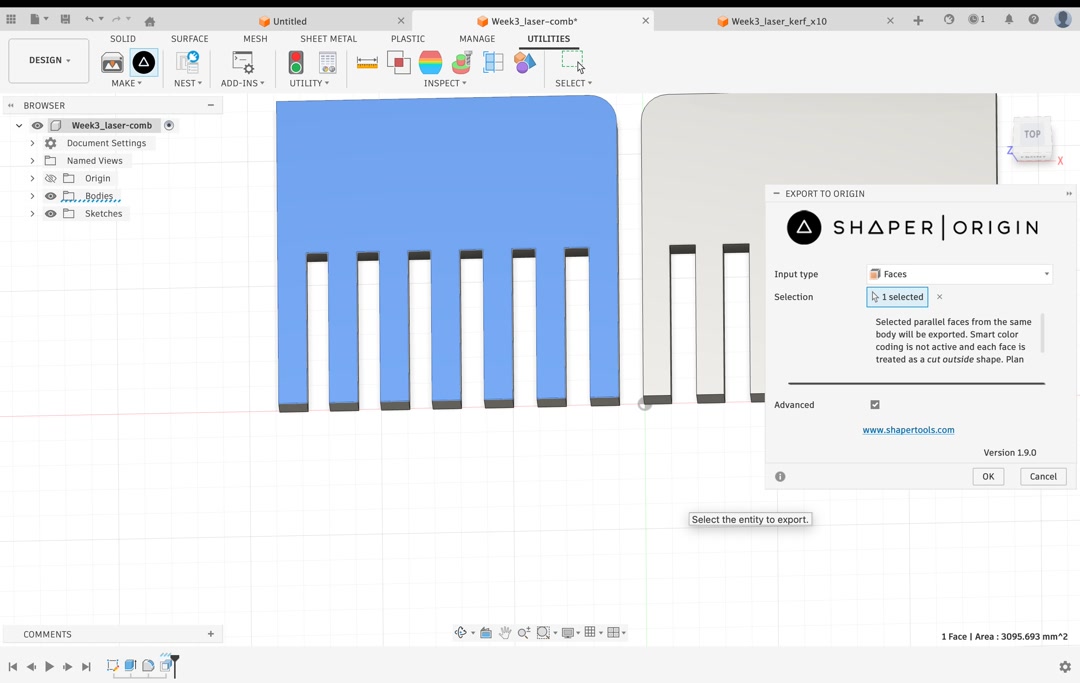The width and height of the screenshot is (1080, 683).
Task: Expand Named Views in browser
Action: click(x=32, y=160)
